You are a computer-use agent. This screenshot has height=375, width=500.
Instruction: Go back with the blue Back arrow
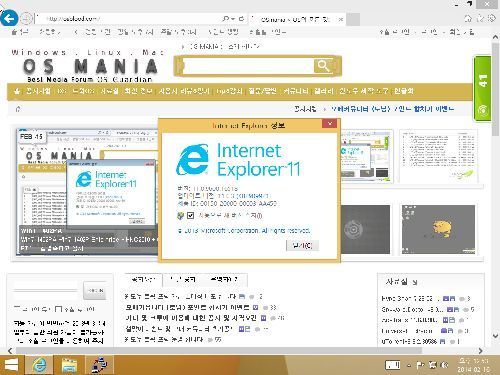pyautogui.click(x=9, y=18)
